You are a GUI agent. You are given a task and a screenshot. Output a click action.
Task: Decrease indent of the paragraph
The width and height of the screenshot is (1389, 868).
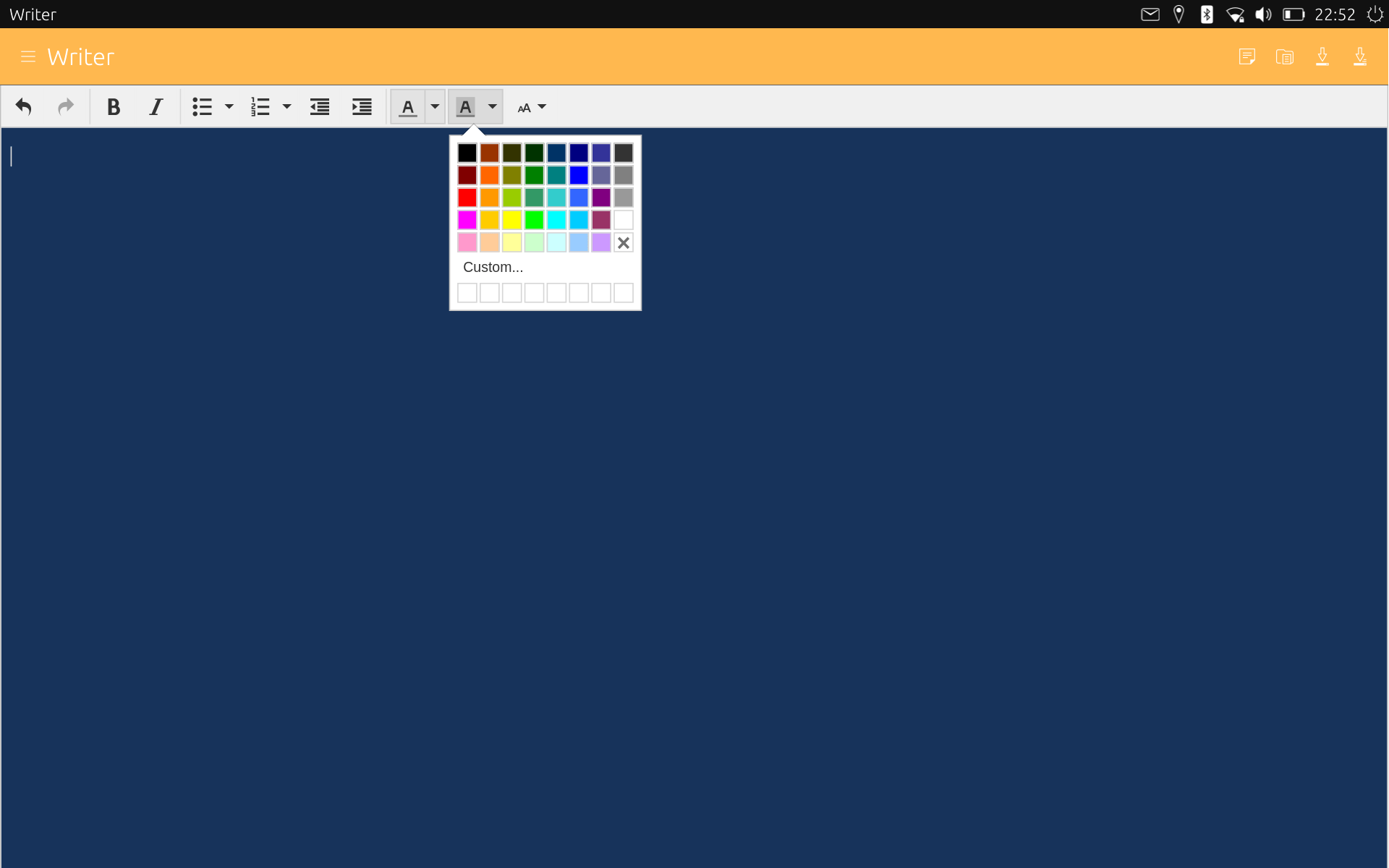pyautogui.click(x=320, y=107)
